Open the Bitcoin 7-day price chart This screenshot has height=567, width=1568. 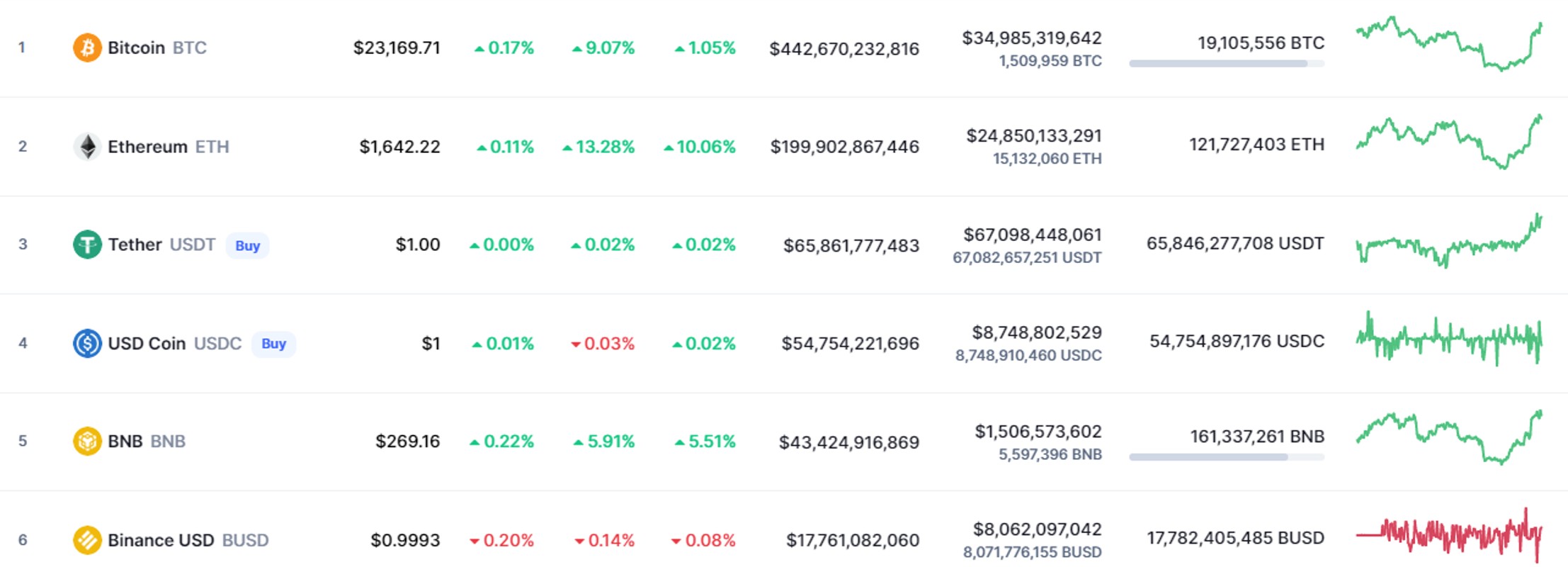[x=1449, y=44]
